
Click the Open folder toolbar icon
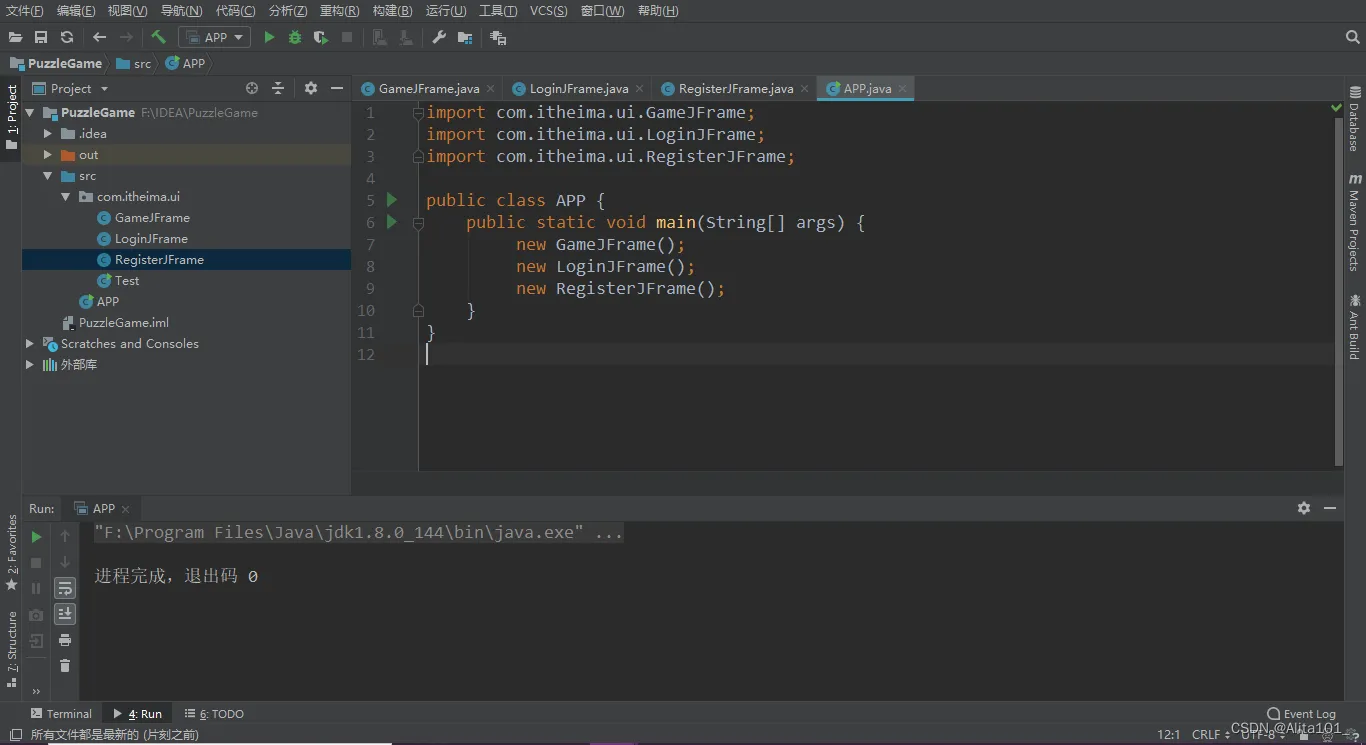coord(15,37)
